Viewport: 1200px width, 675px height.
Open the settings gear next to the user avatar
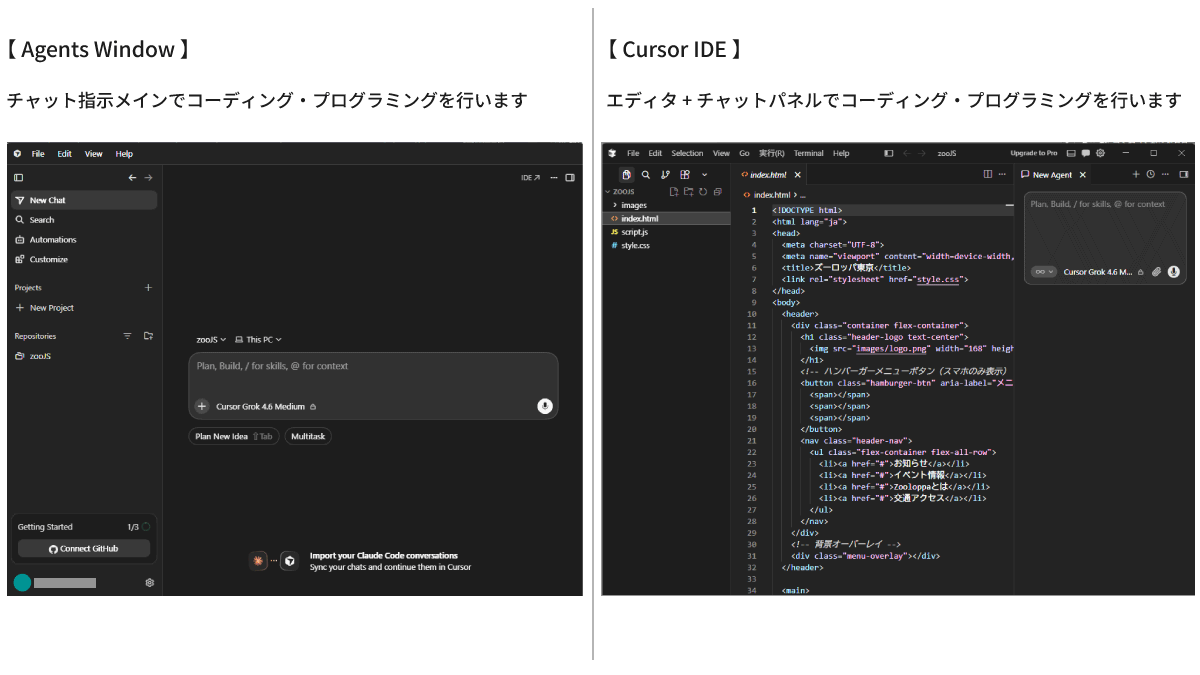(150, 582)
